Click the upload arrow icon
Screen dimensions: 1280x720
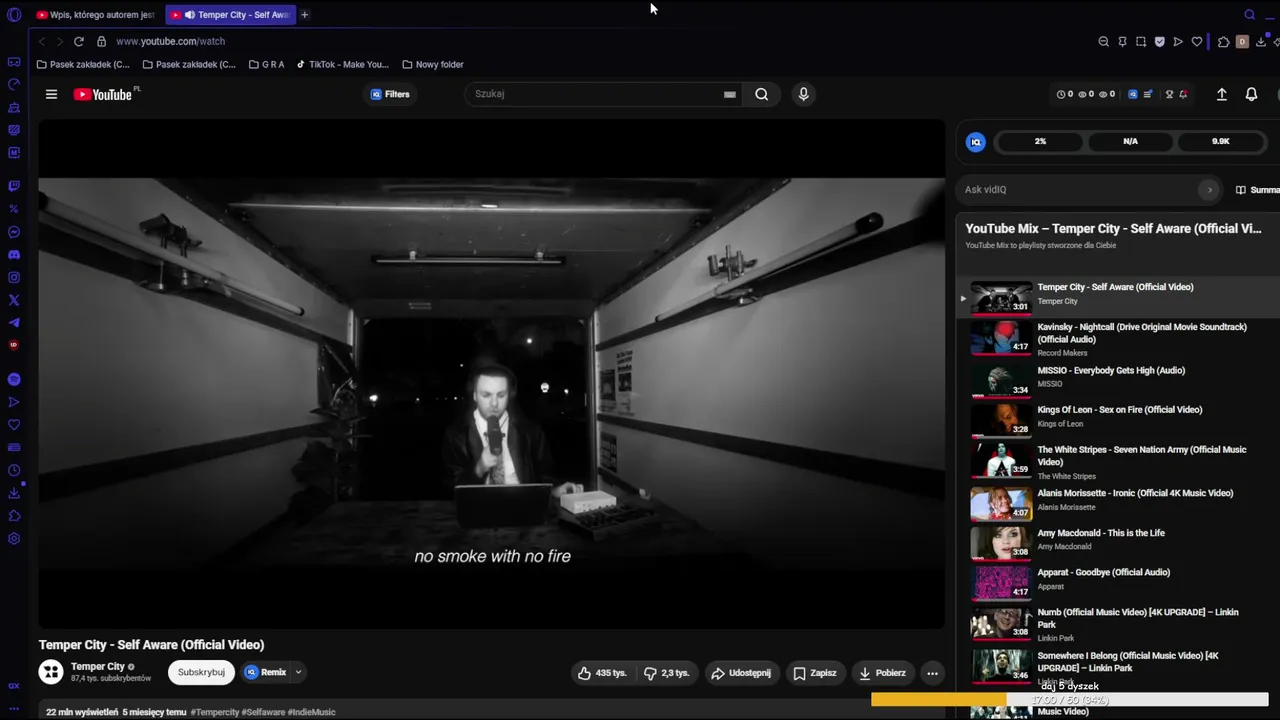[x=1221, y=94]
